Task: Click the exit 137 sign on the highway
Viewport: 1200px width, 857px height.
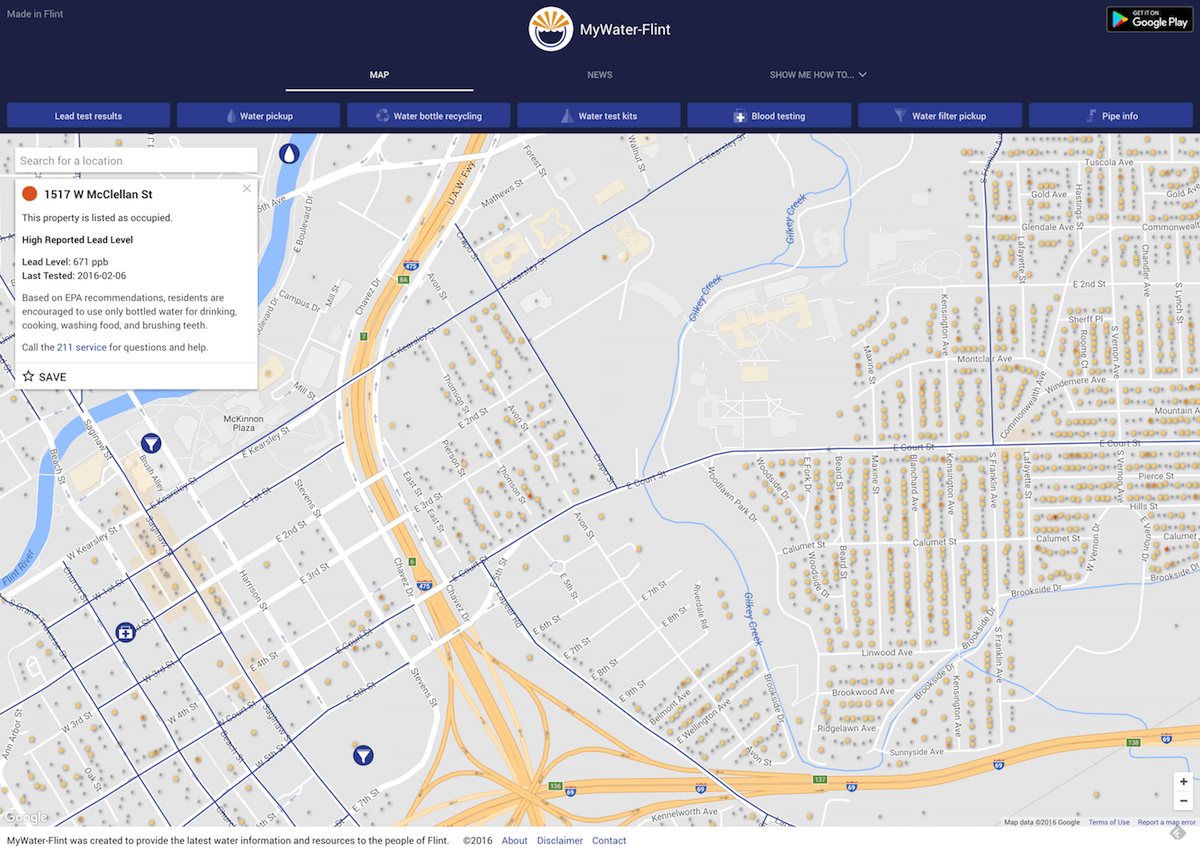Action: (819, 779)
